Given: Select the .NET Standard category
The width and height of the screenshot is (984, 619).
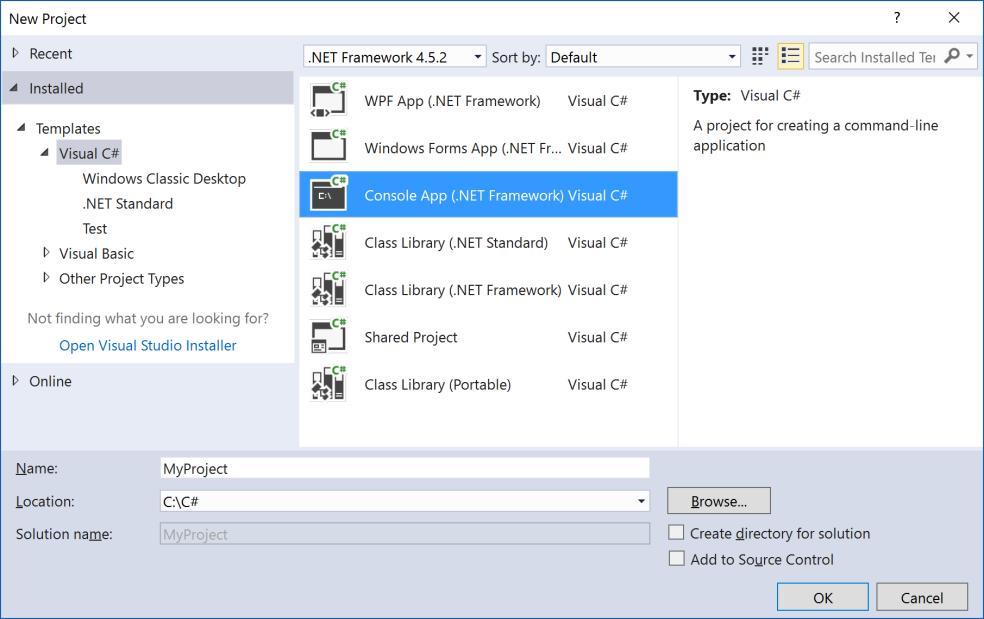Looking at the screenshot, I should [127, 203].
